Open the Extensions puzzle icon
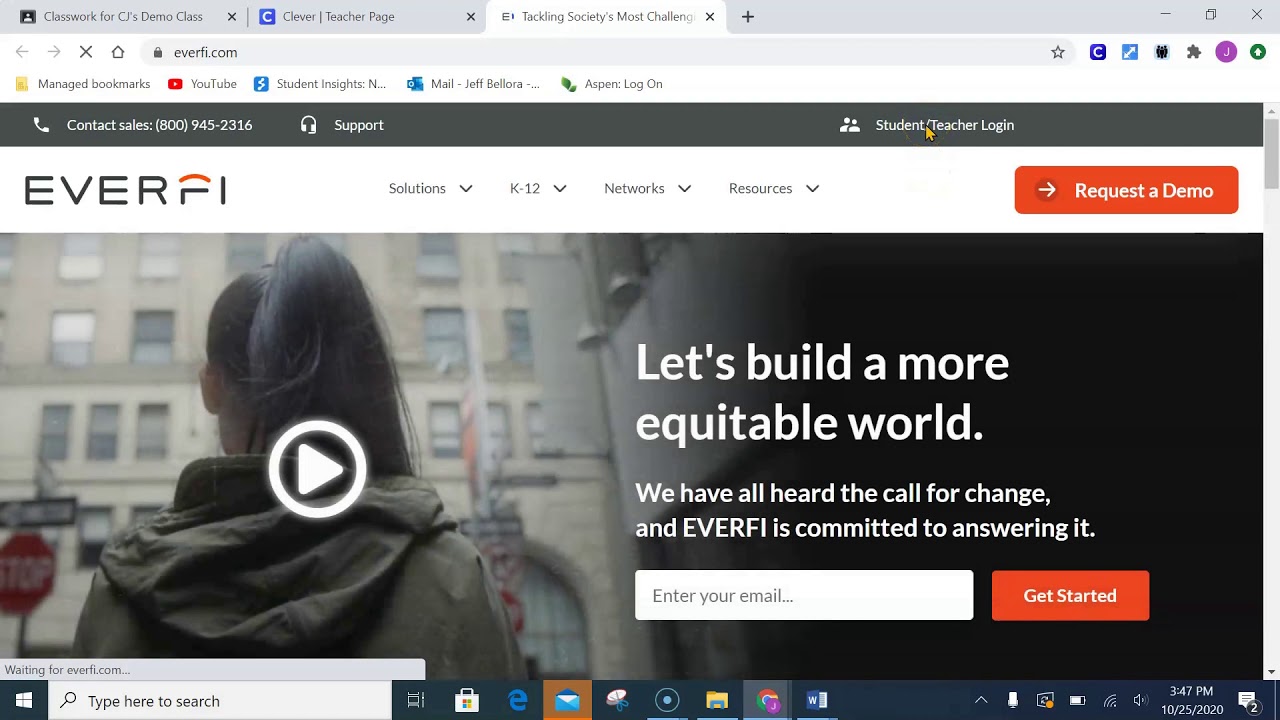The image size is (1280, 720). point(1194,52)
